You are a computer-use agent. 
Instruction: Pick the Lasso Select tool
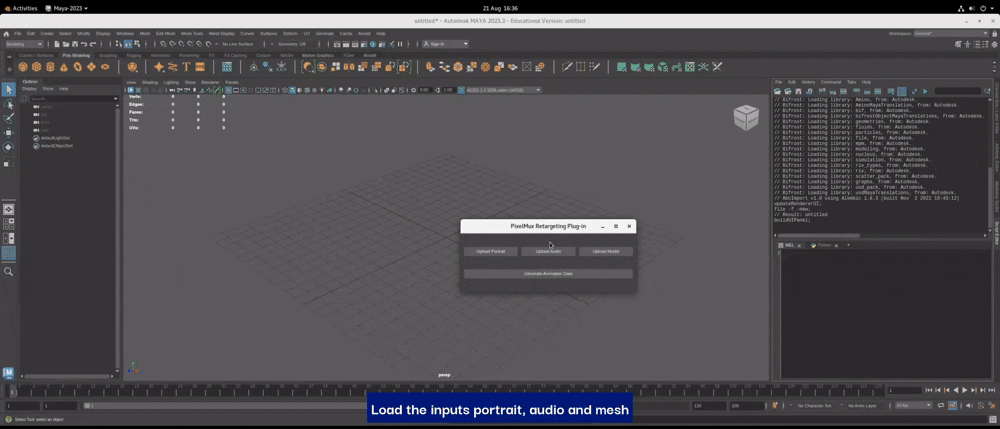pos(9,104)
